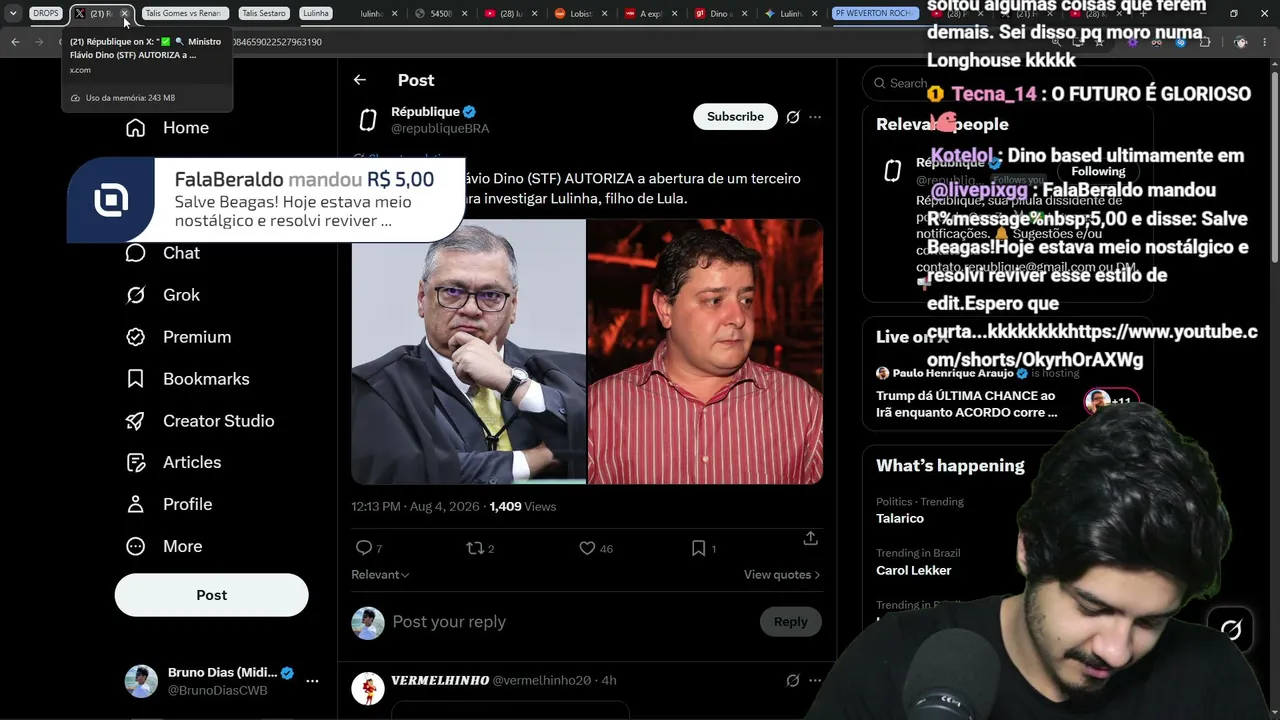Click the search magnifier icon
Screen dimensions: 1280x720
click(879, 84)
